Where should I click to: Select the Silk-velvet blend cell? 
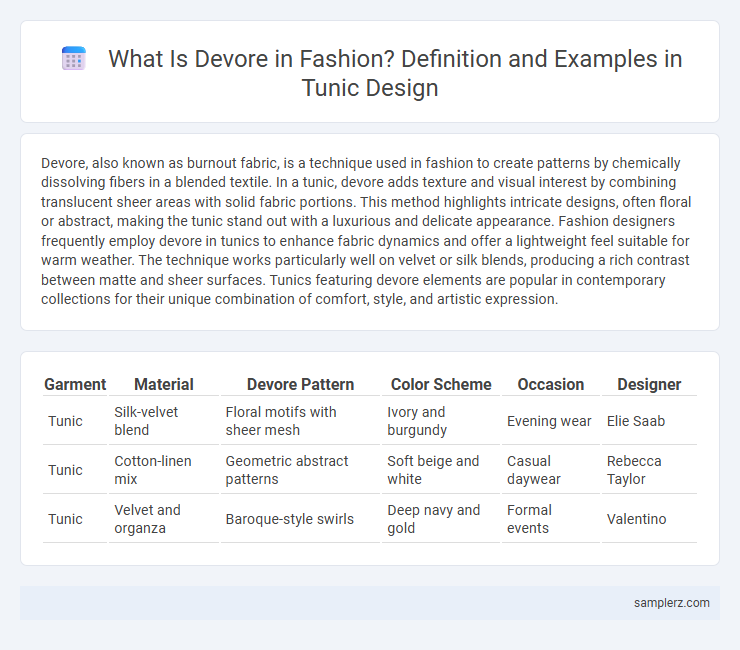pos(164,421)
